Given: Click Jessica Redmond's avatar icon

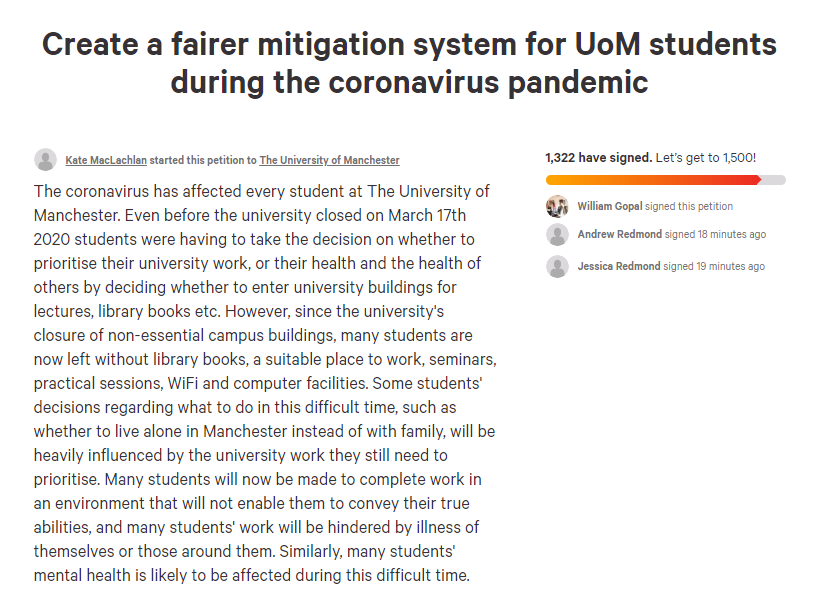Looking at the screenshot, I should (557, 266).
